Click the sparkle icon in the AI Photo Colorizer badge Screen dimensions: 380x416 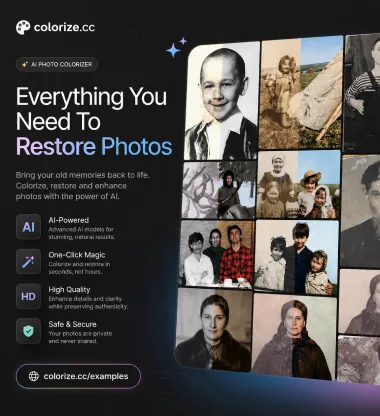(25, 64)
